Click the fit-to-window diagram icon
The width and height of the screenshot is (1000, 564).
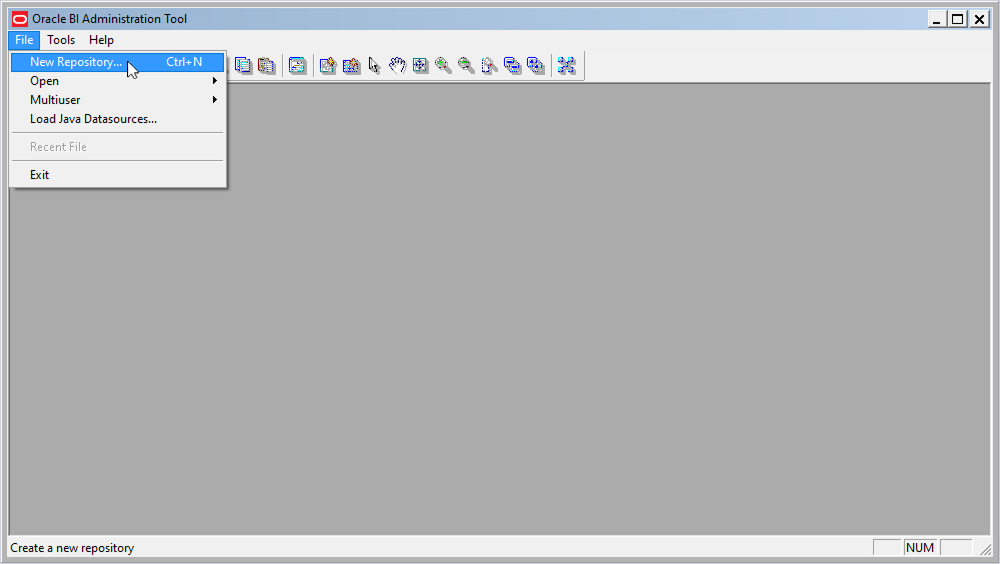[x=420, y=65]
